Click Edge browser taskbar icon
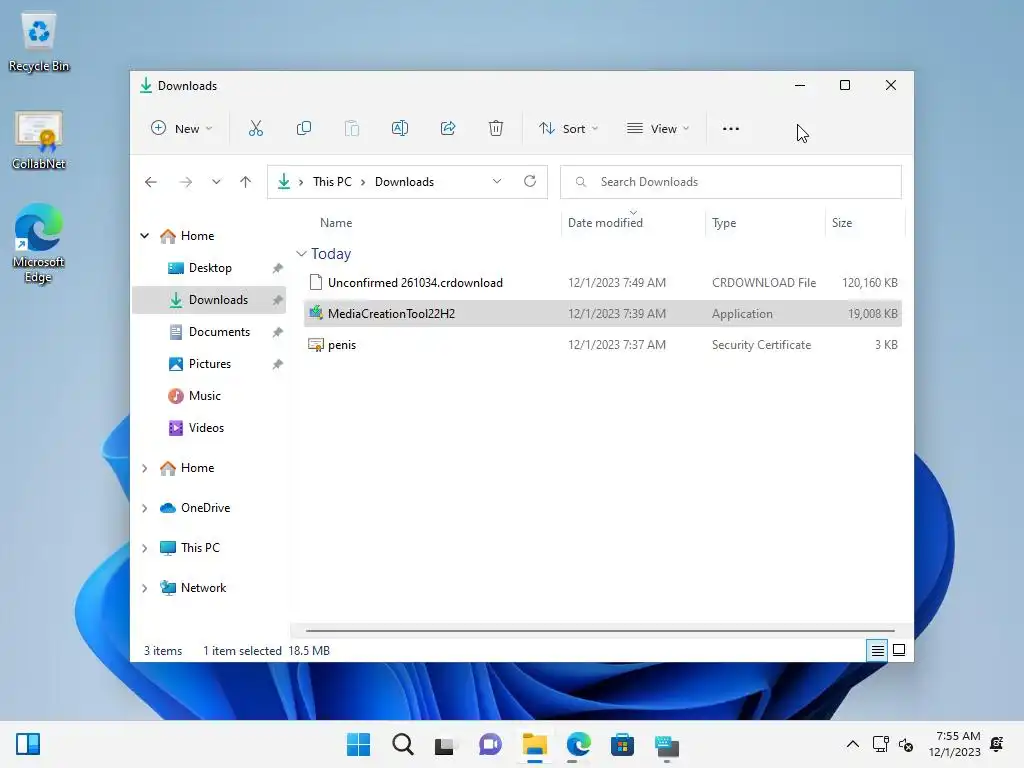 (579, 744)
